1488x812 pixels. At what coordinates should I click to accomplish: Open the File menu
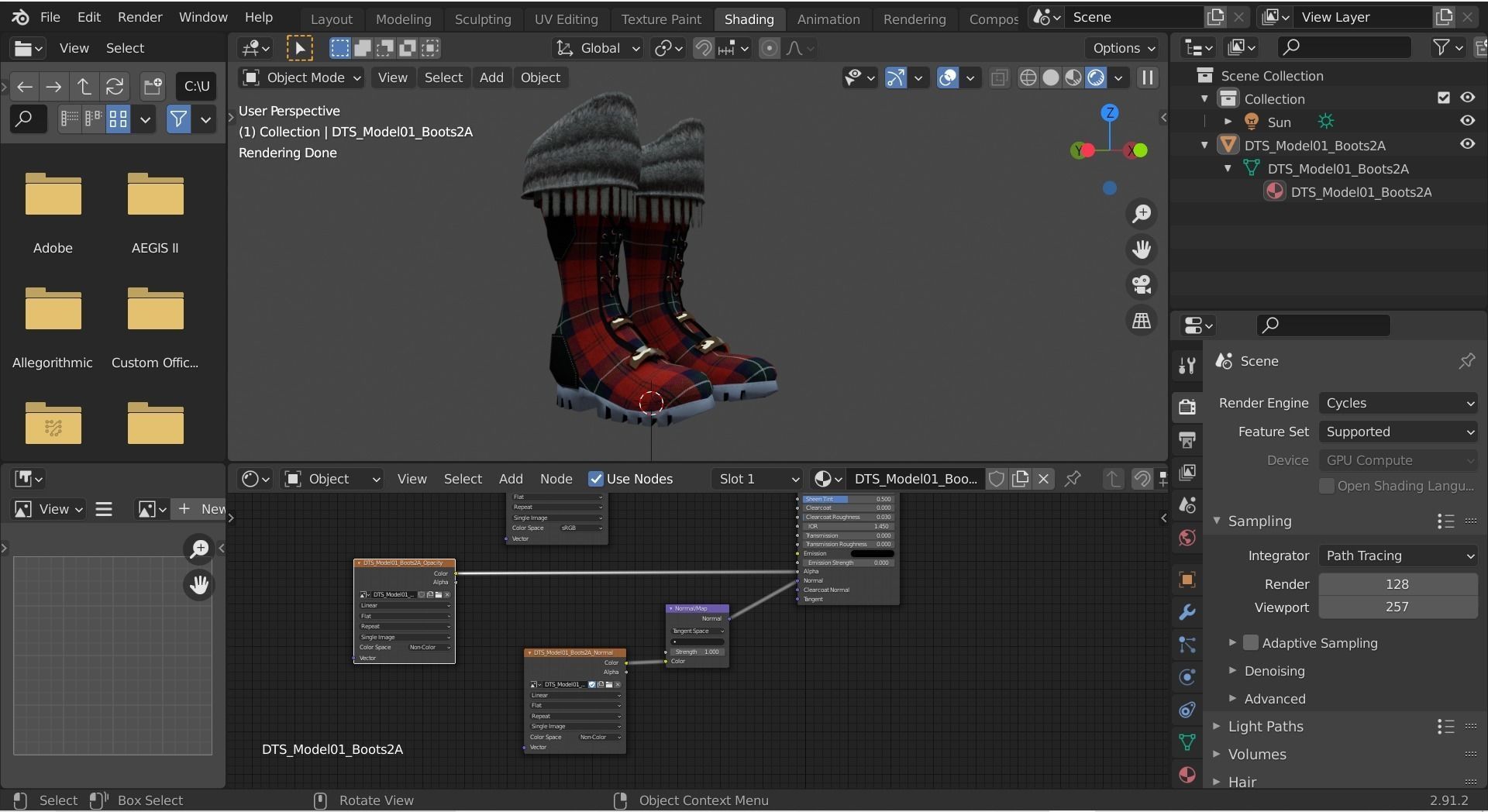50,17
